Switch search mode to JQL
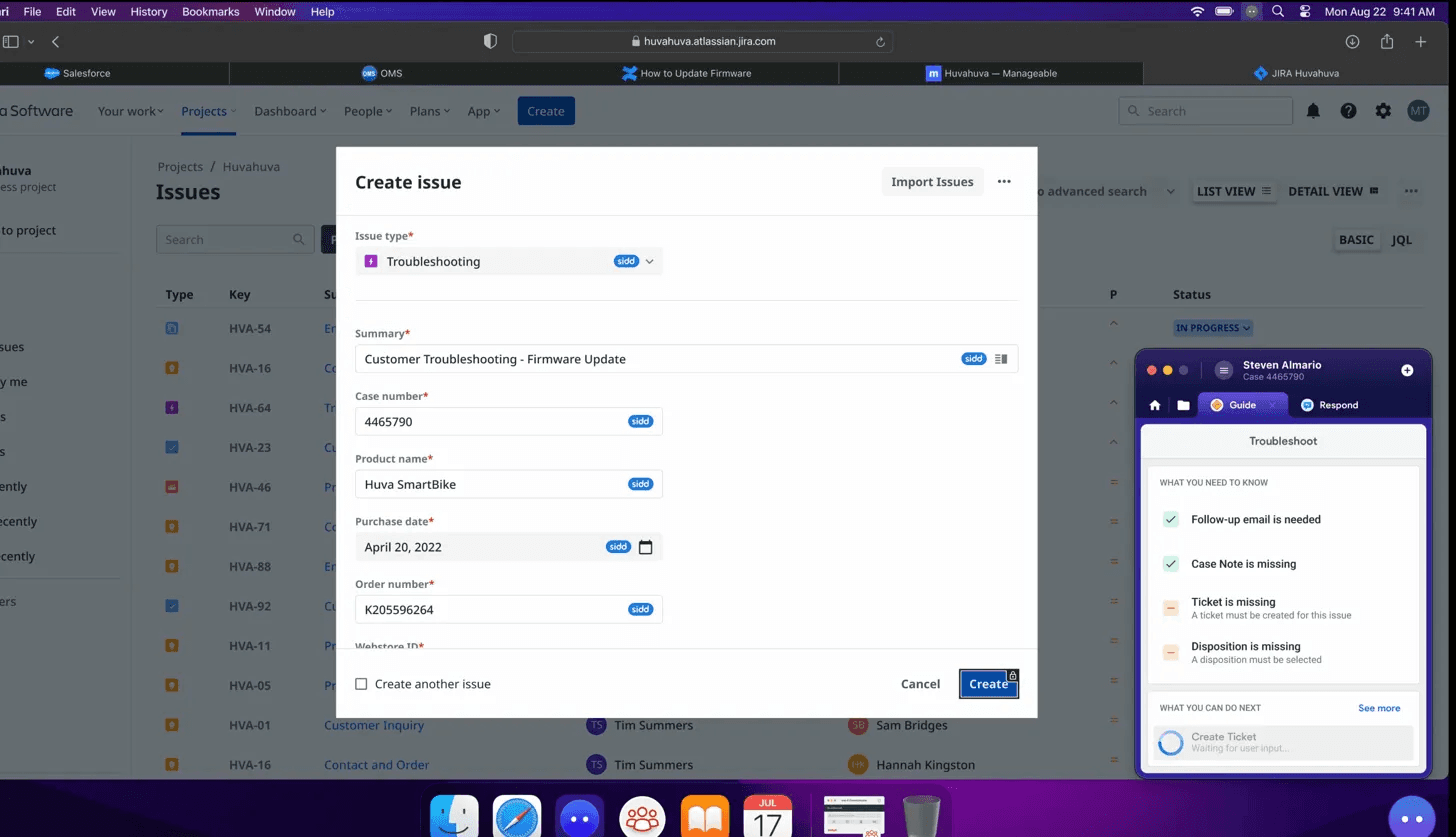 pos(1402,240)
